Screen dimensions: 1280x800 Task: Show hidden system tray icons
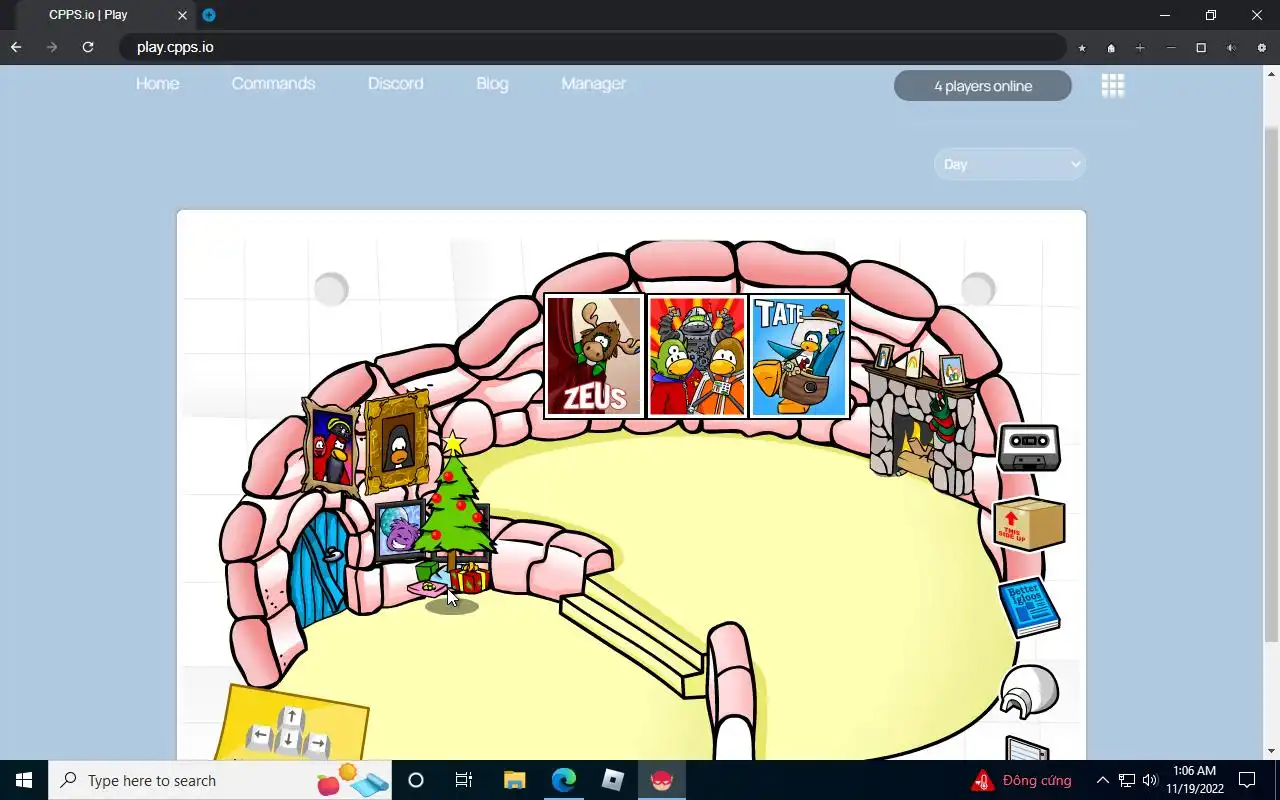[x=1102, y=780]
